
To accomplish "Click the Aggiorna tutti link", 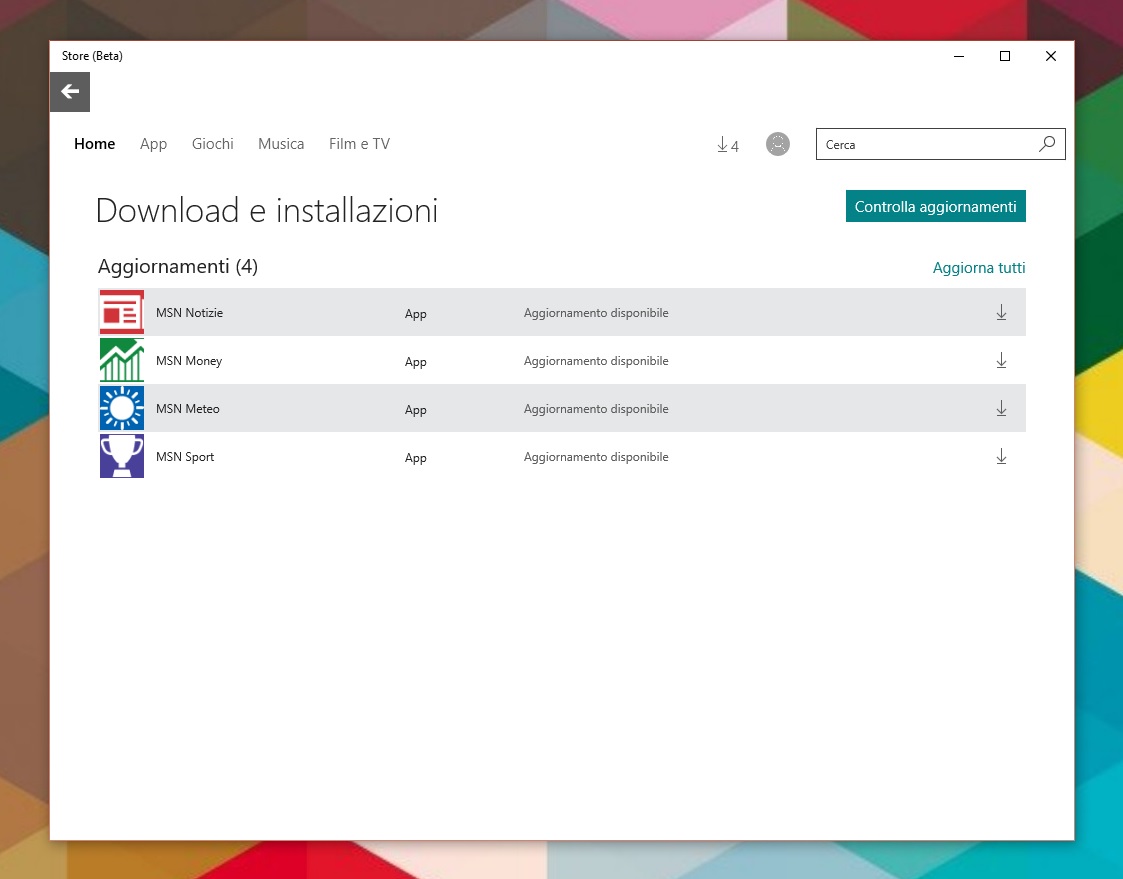I will [979, 268].
